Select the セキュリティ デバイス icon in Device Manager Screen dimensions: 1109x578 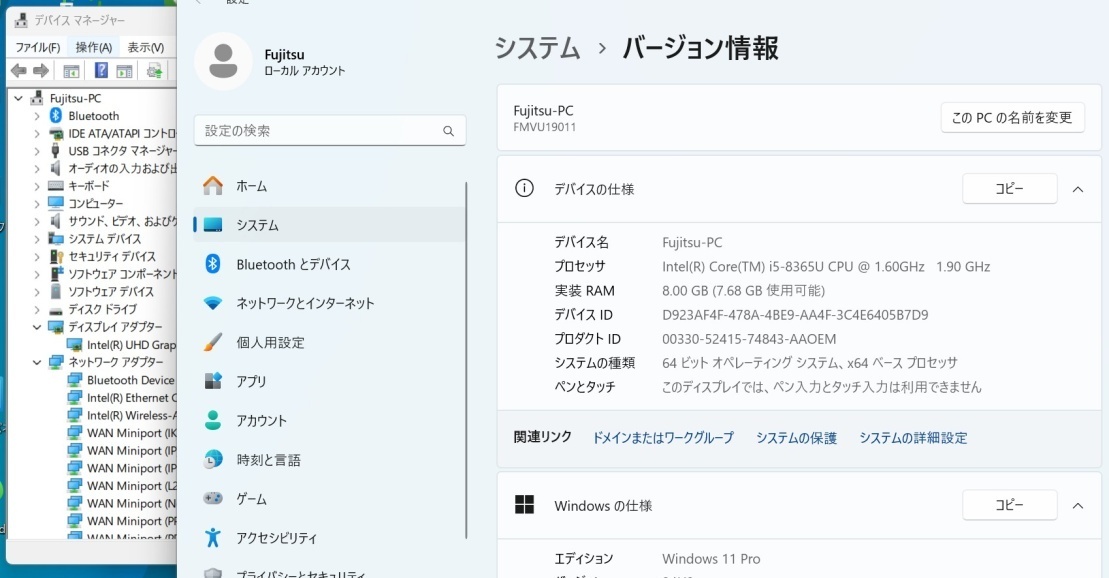(56, 256)
